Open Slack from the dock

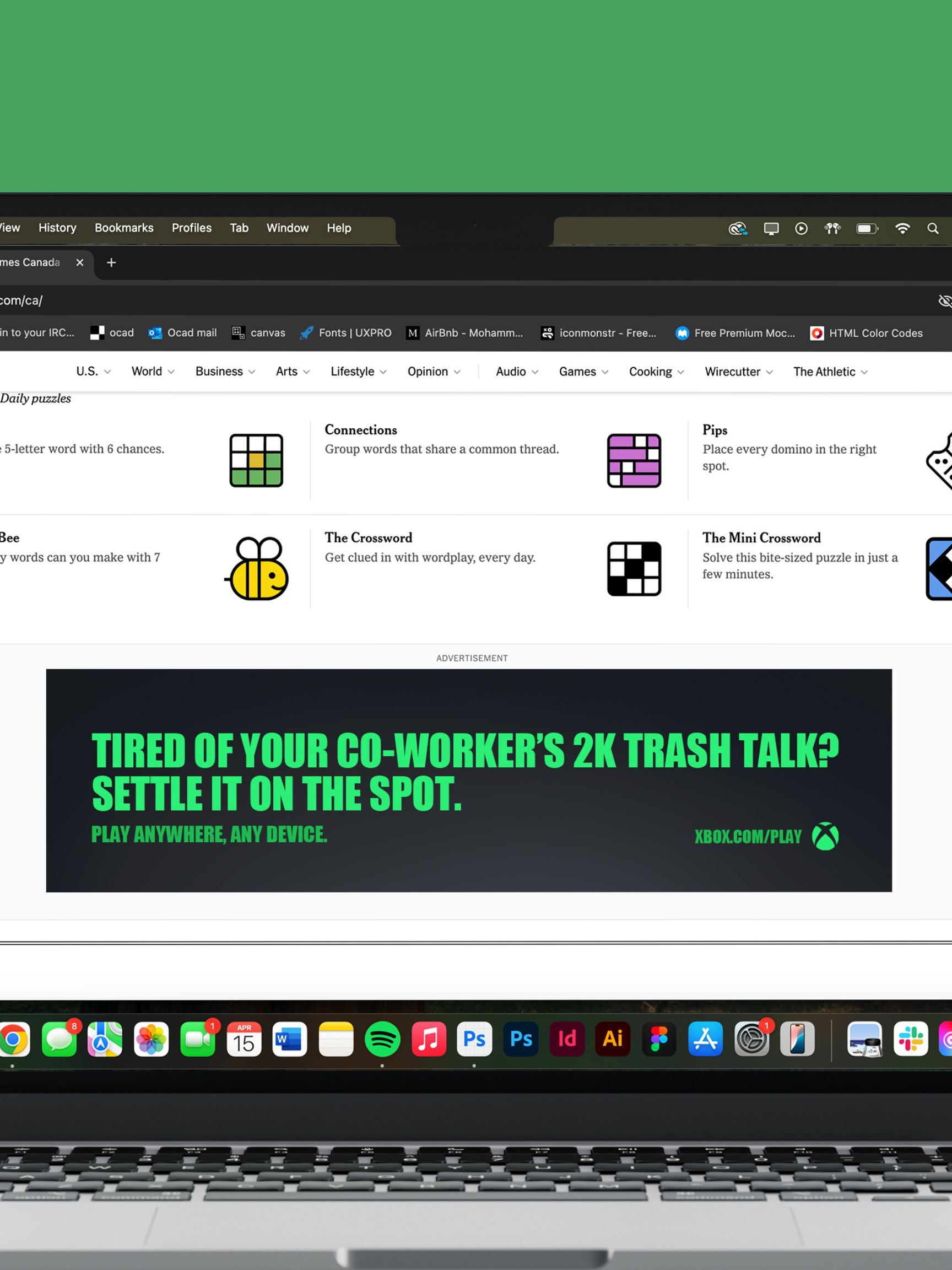pyautogui.click(x=910, y=1039)
